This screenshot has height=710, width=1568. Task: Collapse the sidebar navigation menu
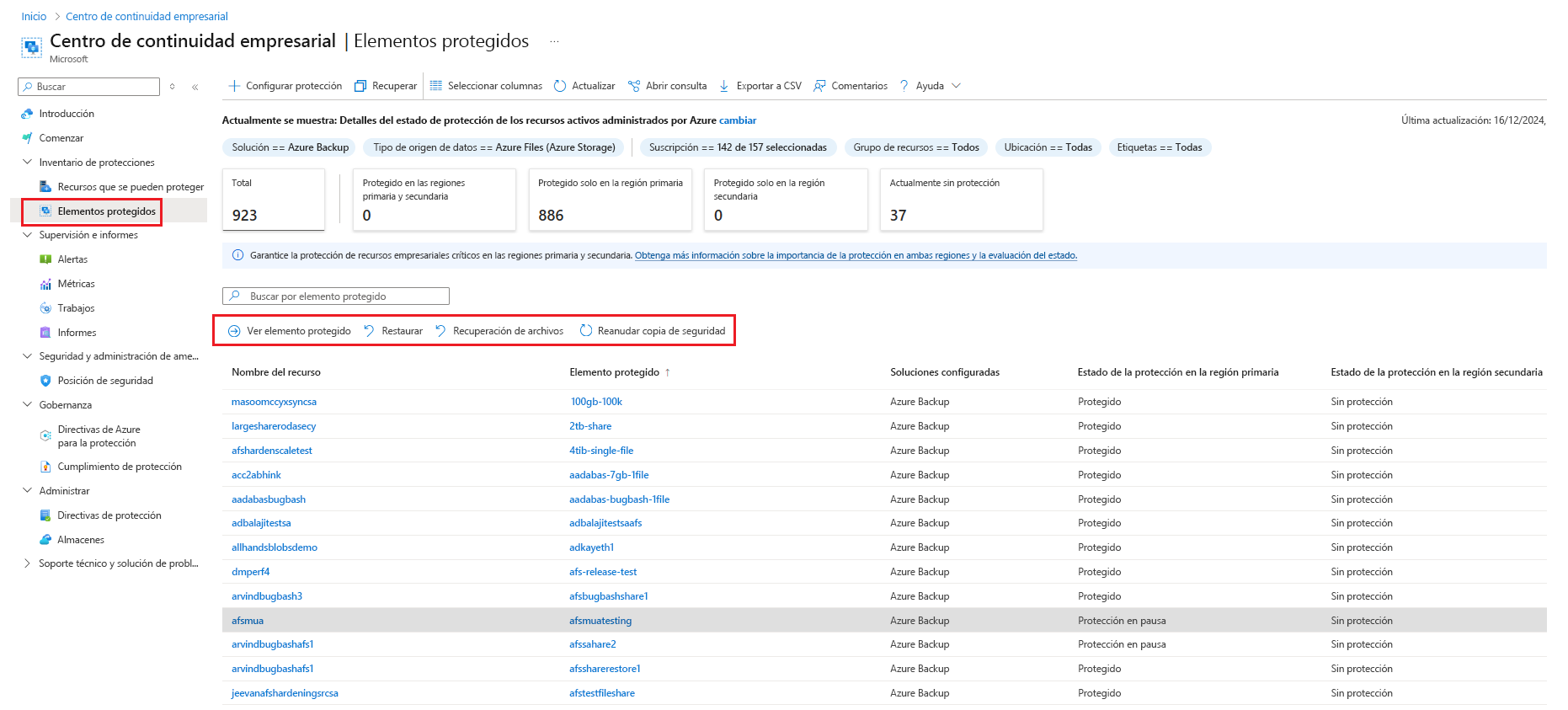(195, 87)
